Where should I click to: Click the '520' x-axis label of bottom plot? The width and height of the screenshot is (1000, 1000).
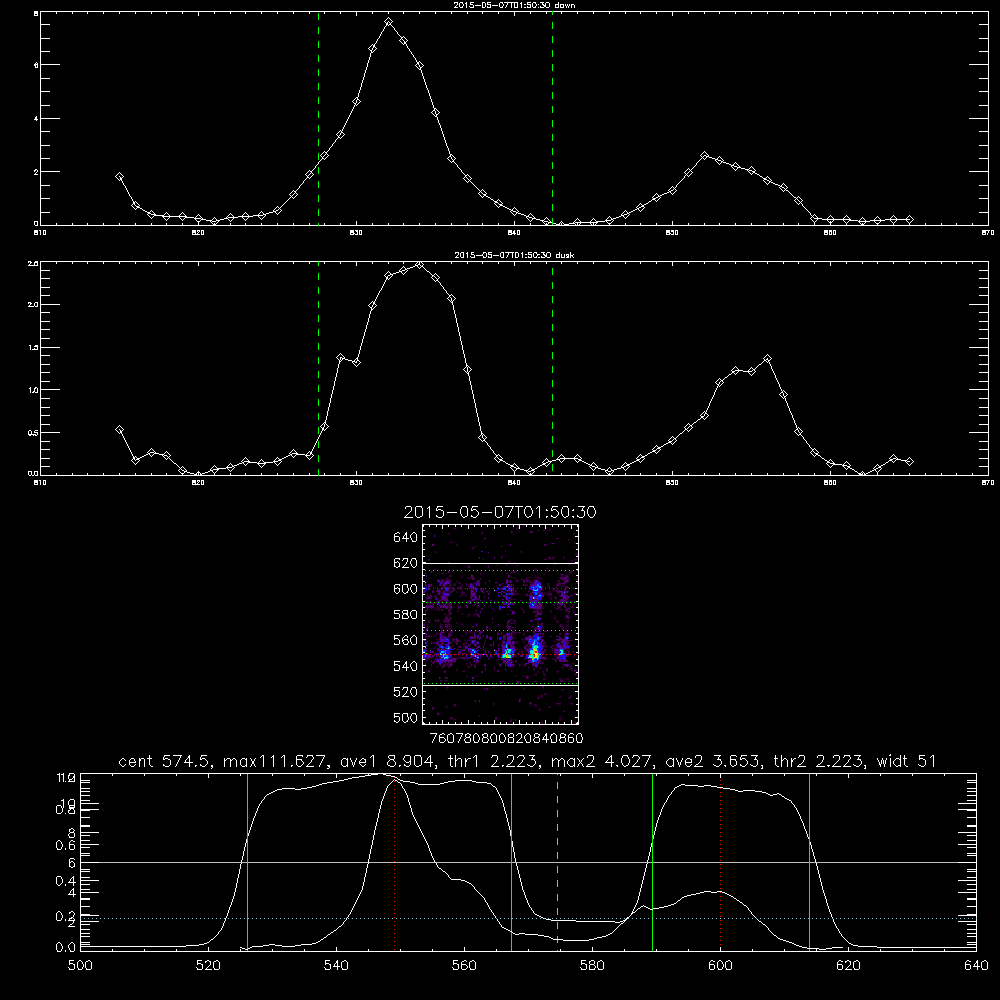(208, 966)
